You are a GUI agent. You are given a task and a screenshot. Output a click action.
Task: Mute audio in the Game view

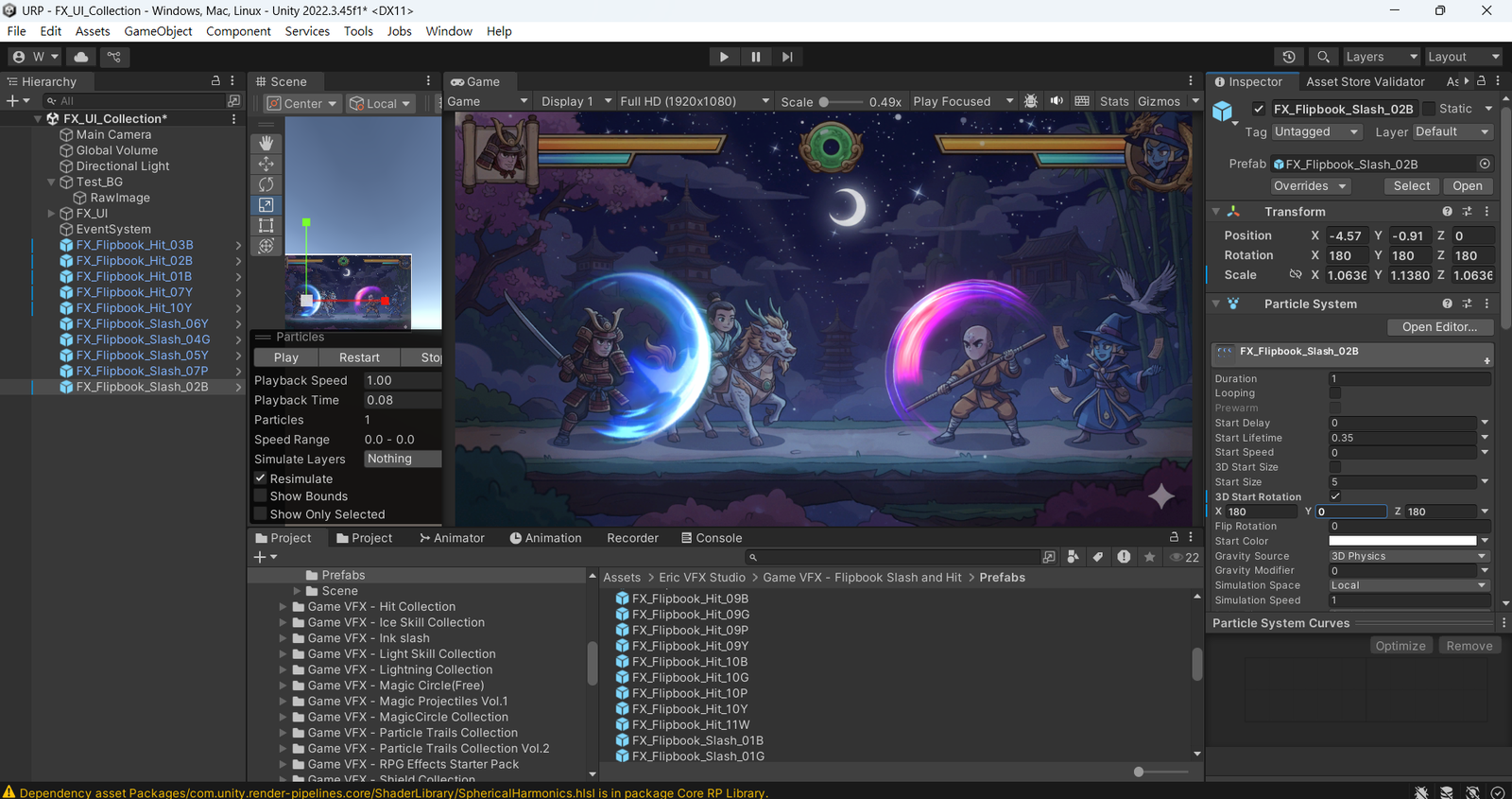point(1057,101)
